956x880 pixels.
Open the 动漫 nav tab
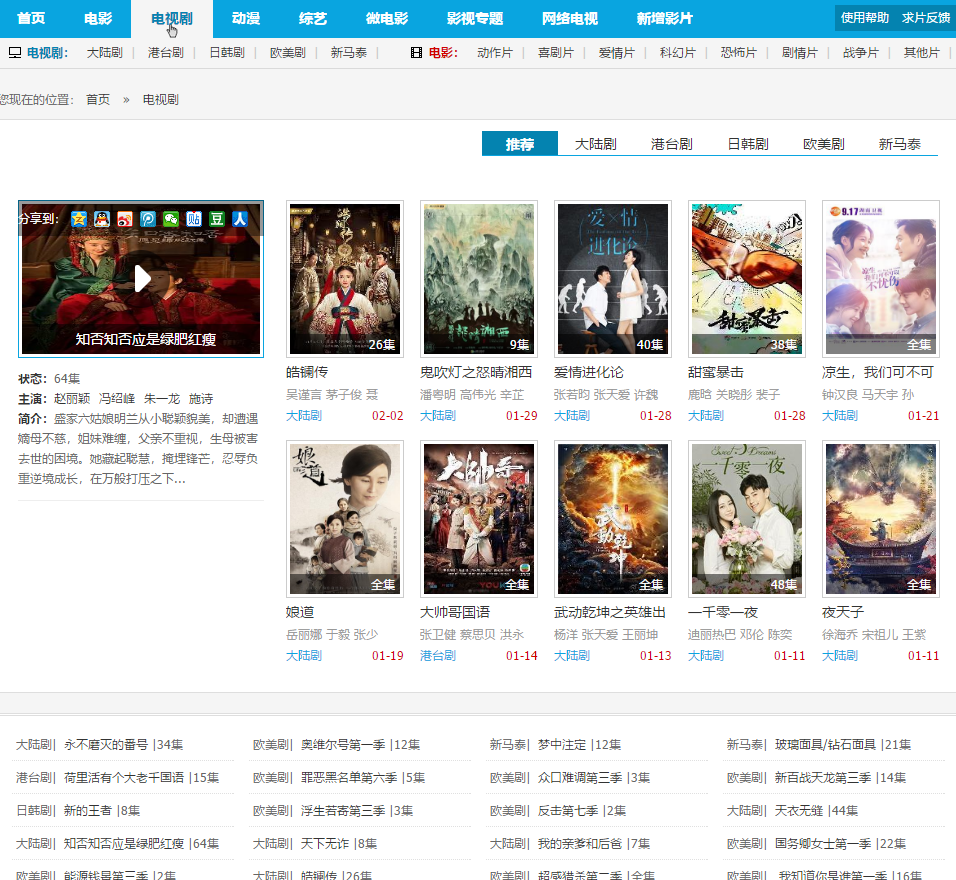246,18
